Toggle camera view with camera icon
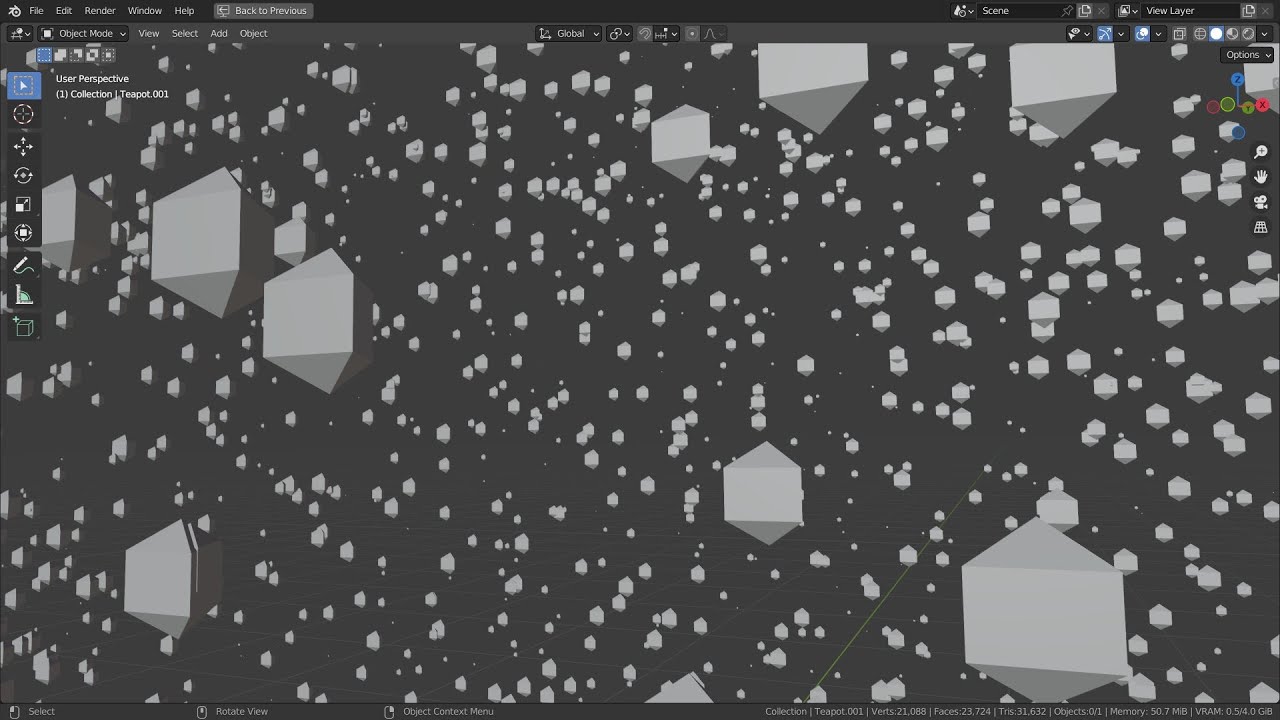Viewport: 1280px width, 720px height. [x=1261, y=202]
